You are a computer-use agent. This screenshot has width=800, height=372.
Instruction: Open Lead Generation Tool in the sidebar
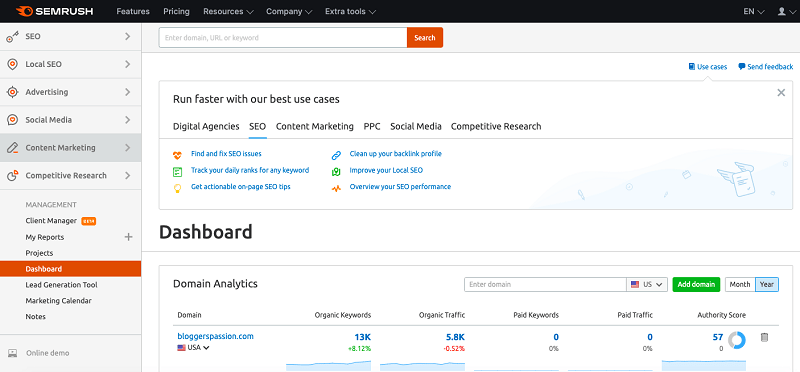pyautogui.click(x=61, y=285)
